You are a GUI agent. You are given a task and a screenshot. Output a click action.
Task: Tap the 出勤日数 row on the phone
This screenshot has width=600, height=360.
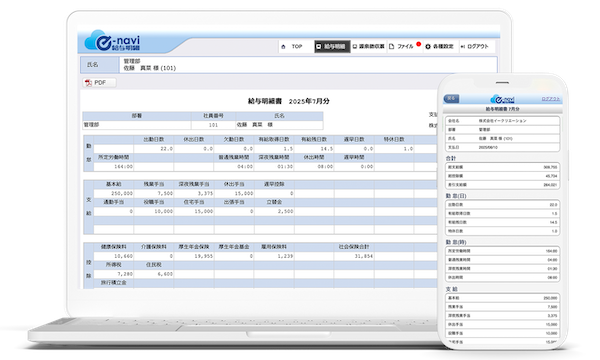click(502, 205)
